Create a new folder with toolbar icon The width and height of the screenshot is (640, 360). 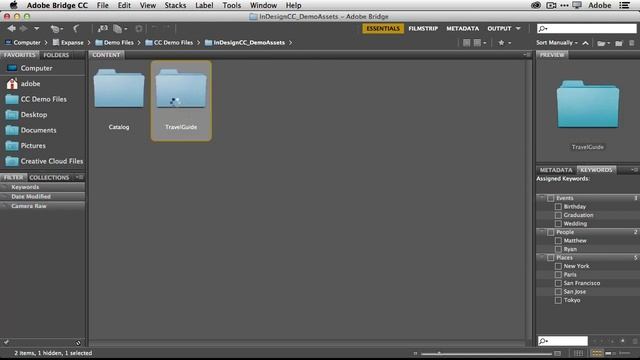coord(619,43)
